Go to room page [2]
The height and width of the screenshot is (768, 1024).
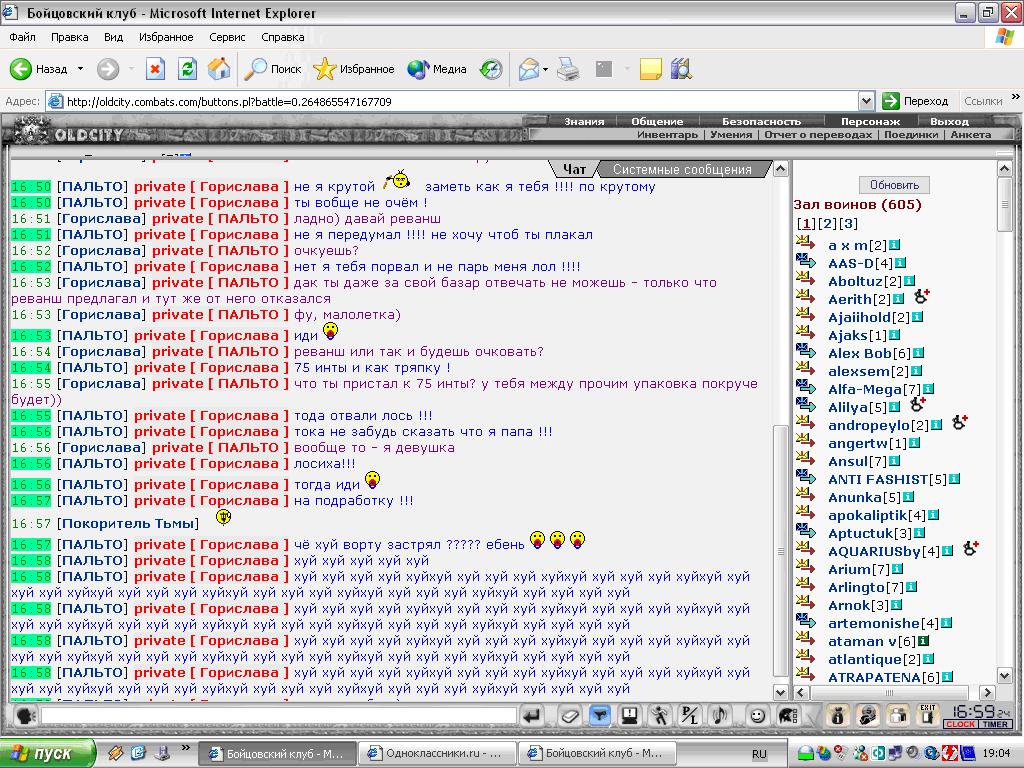[x=827, y=223]
